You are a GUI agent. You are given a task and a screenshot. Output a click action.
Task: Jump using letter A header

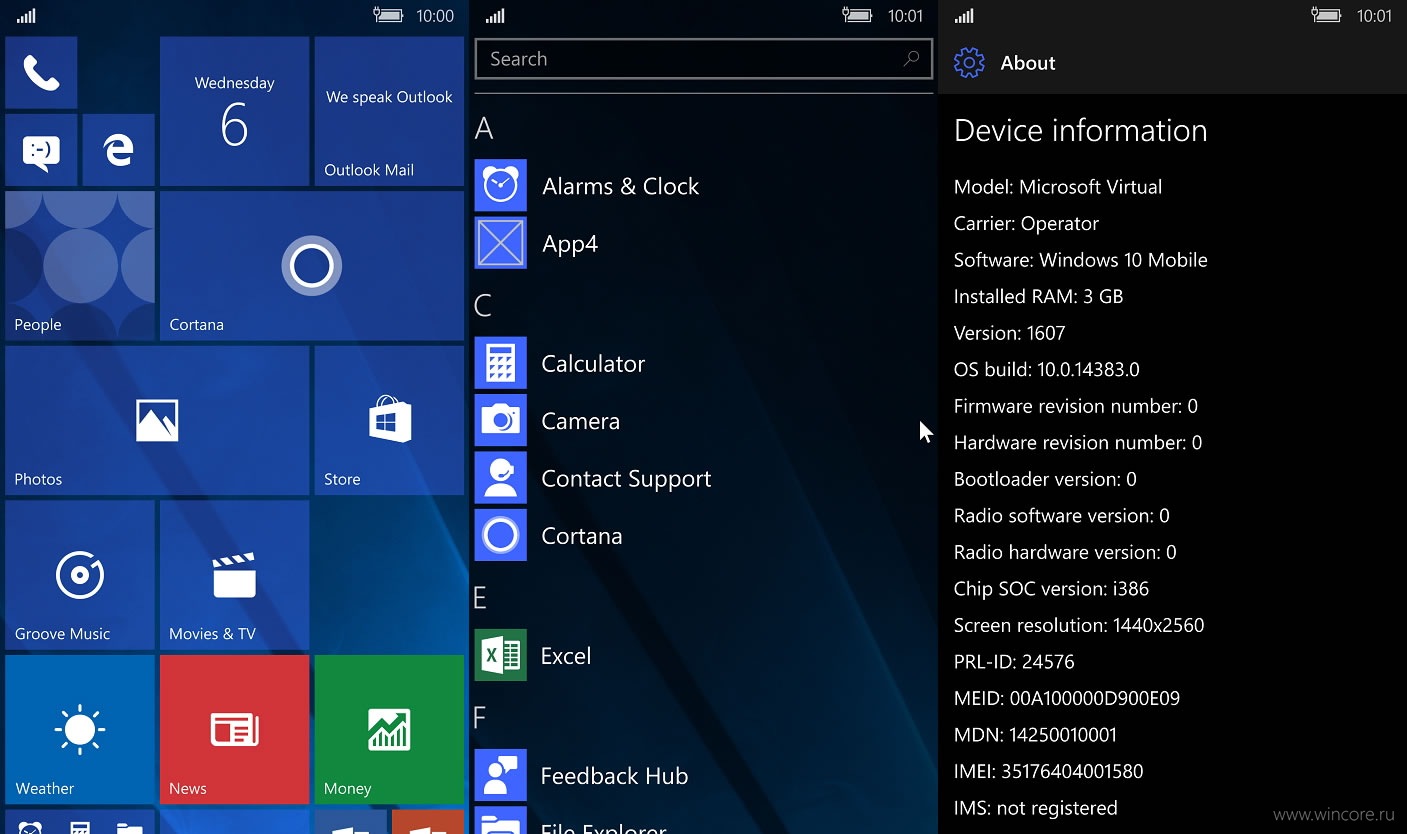(484, 128)
